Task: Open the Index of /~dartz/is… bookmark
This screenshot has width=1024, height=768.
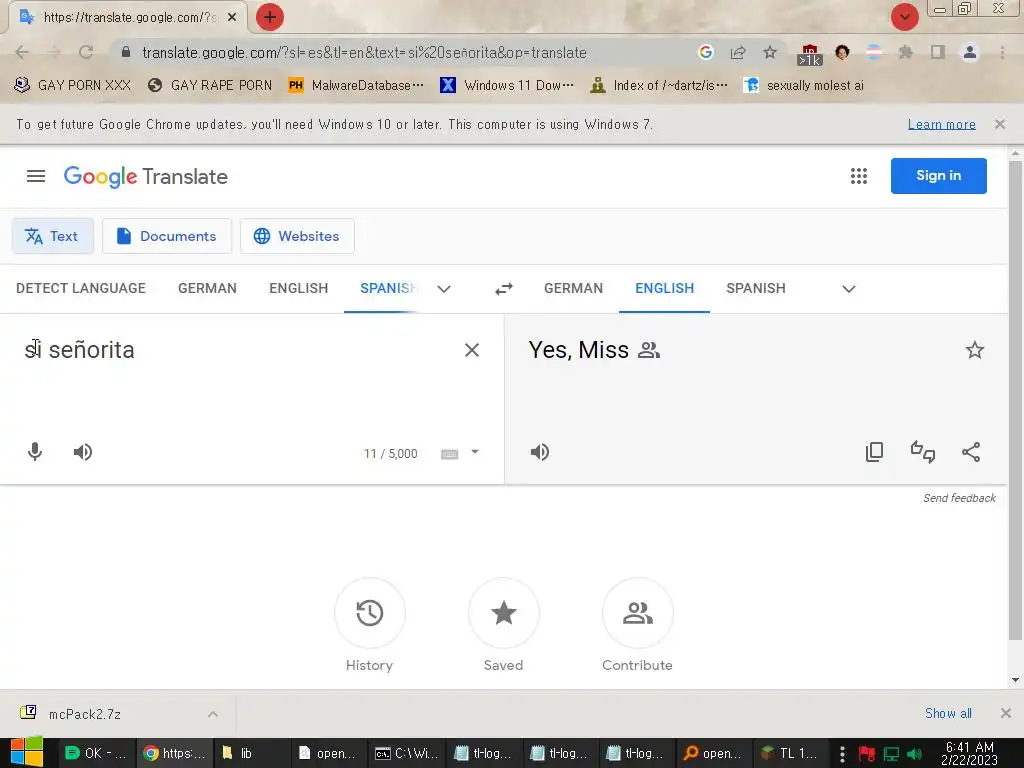Action: pos(658,85)
